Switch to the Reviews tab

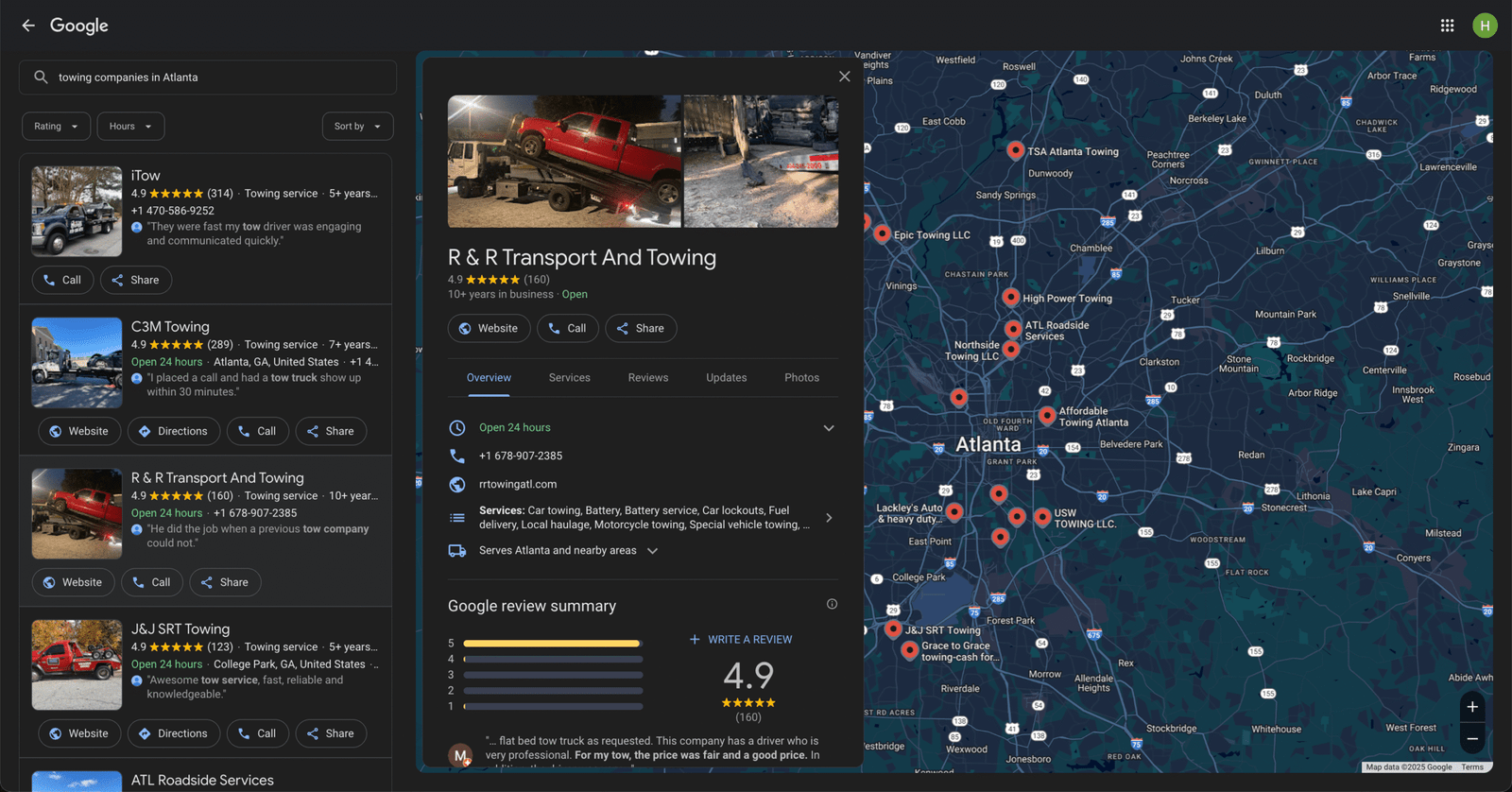pyautogui.click(x=648, y=377)
